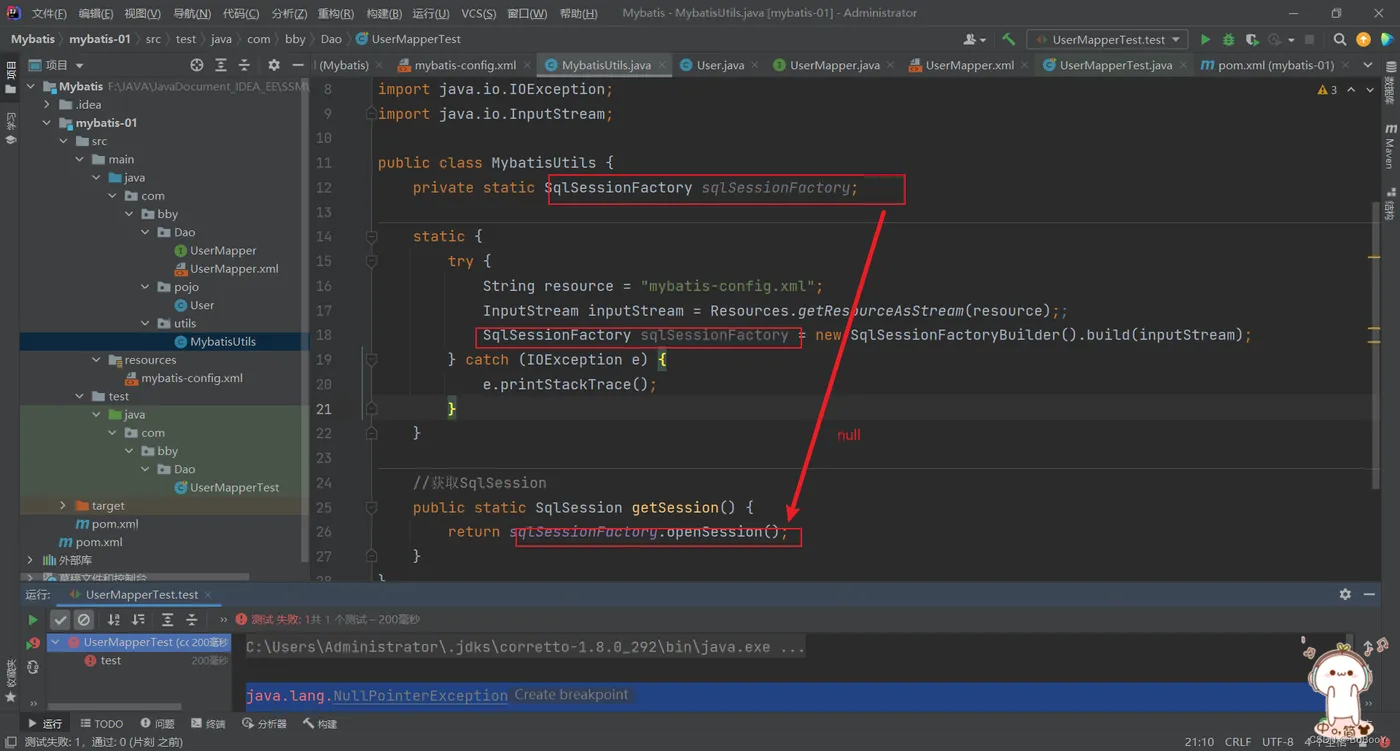The image size is (1400, 751).
Task: Open the Maven tool window on right sidebar
Action: [1390, 146]
